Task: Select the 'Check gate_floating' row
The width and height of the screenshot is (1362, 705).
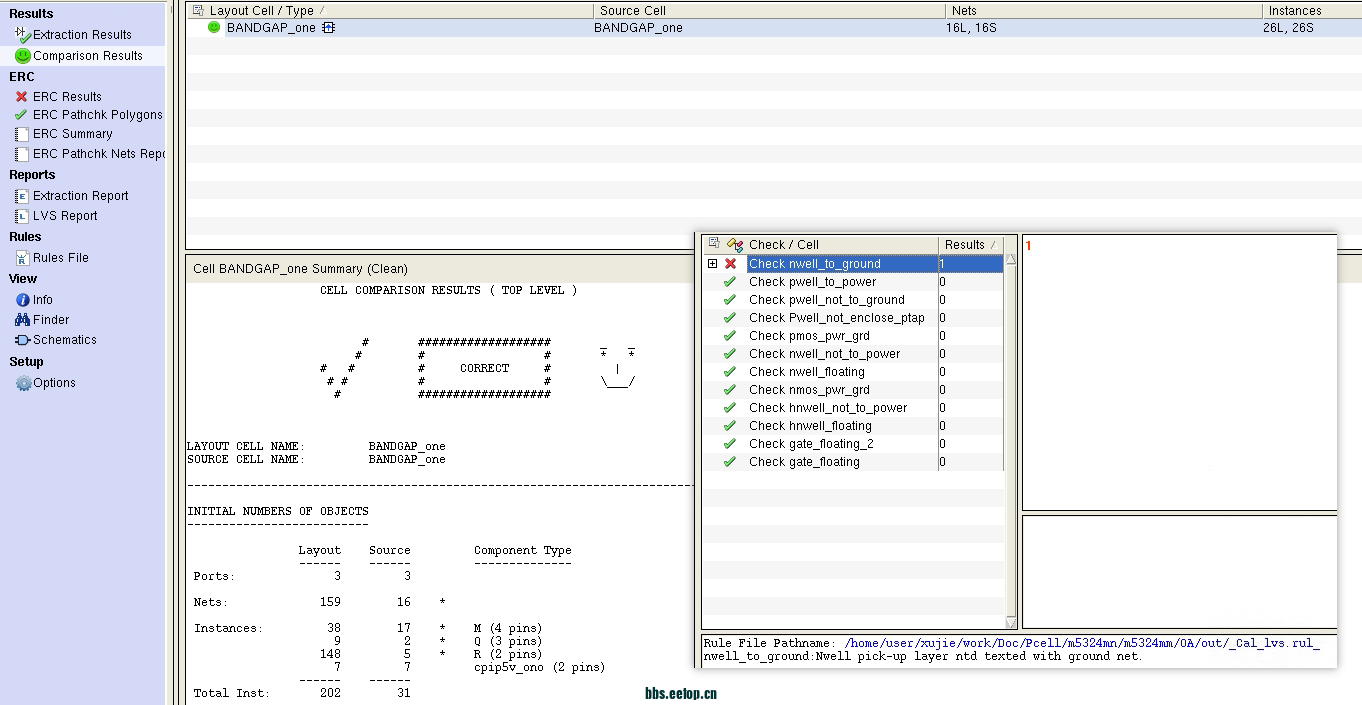Action: click(853, 462)
